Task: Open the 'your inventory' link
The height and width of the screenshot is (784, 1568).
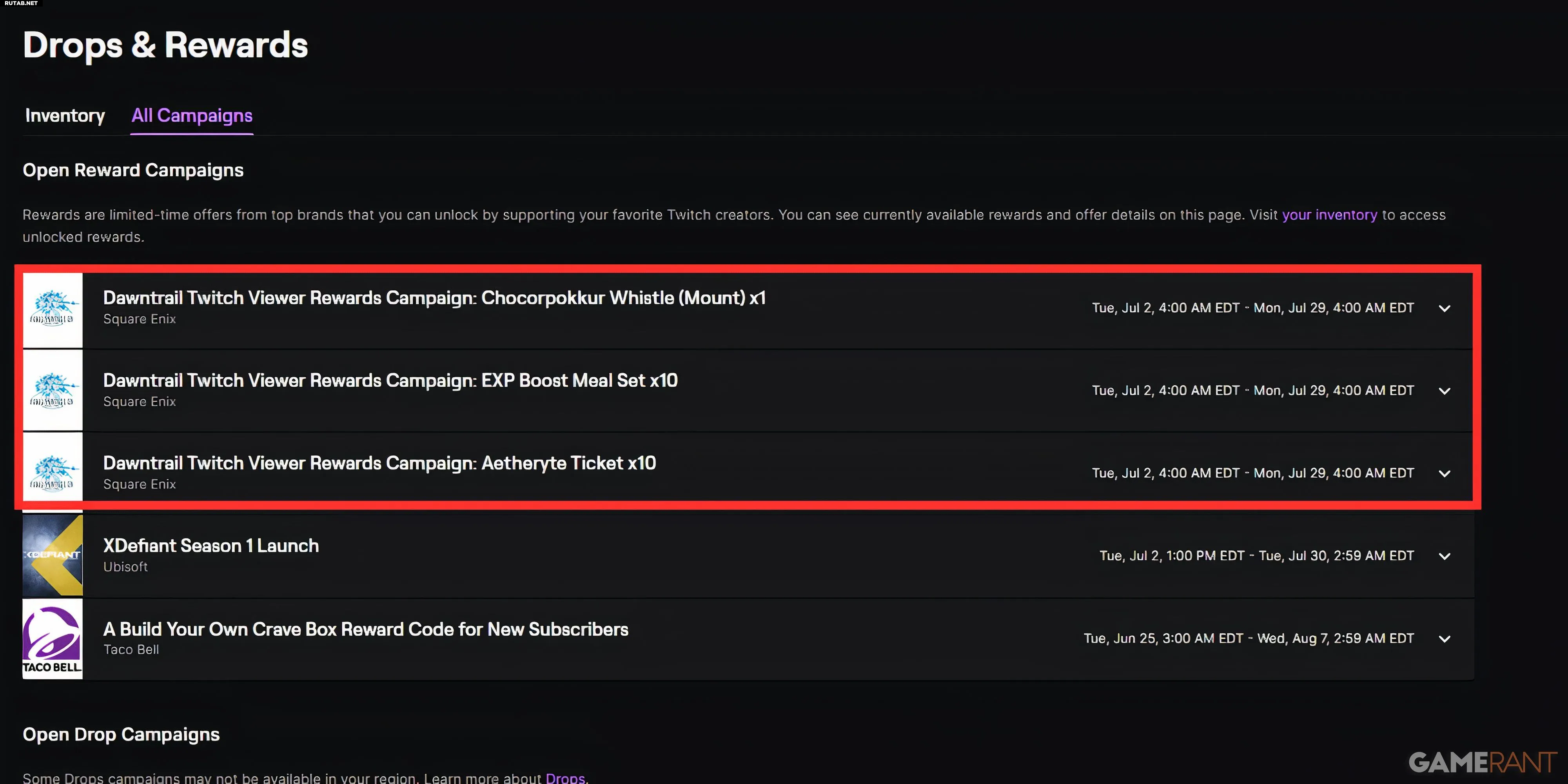Action: click(x=1329, y=215)
